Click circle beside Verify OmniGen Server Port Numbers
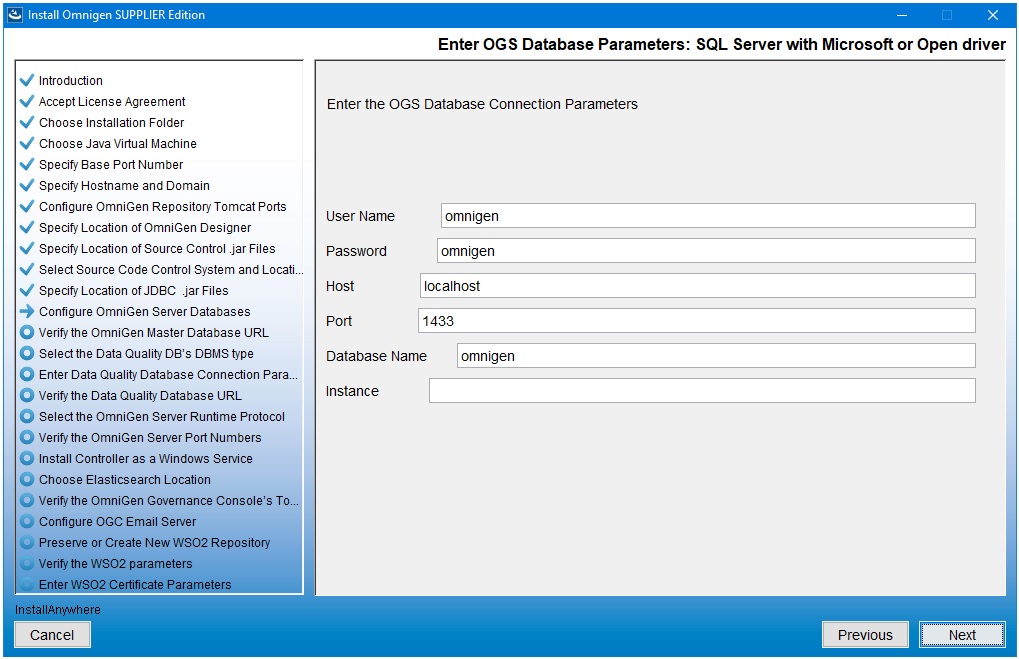 [27, 437]
